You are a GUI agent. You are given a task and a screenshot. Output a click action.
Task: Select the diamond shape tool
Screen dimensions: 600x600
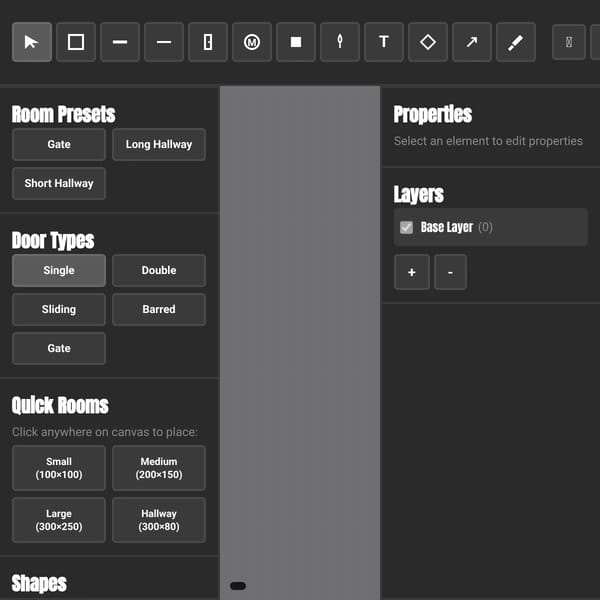428,42
